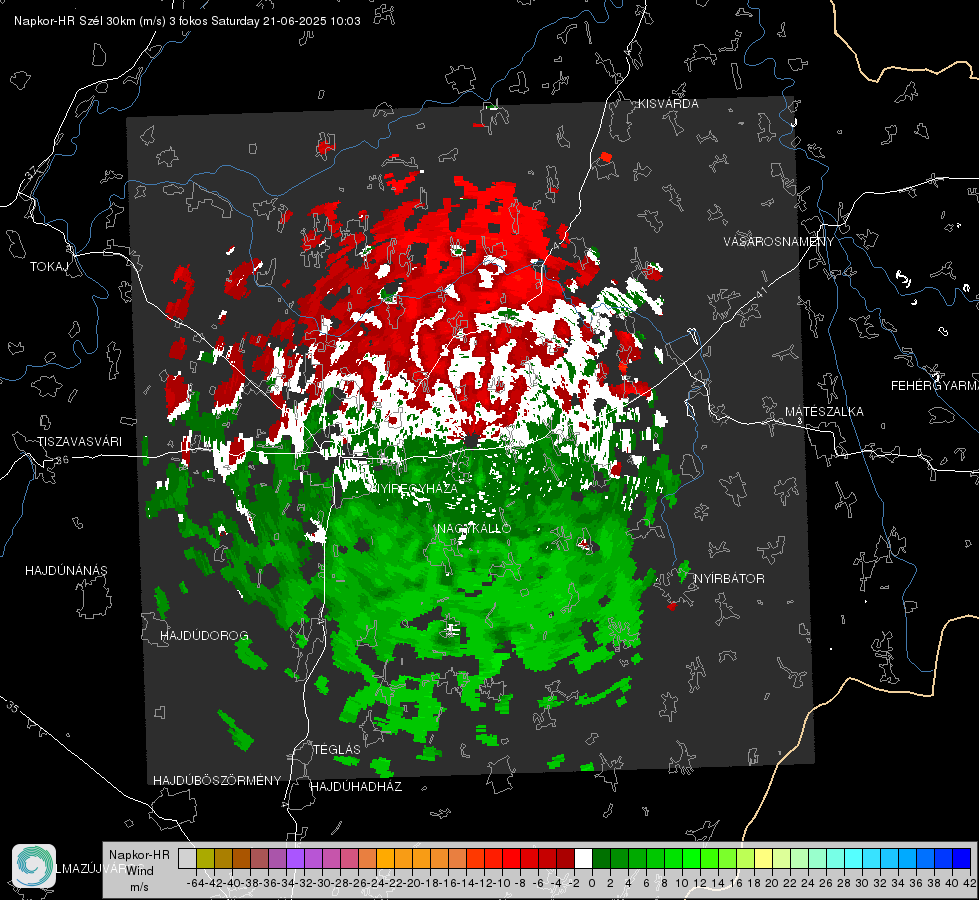Select the Wind label in the legend
The image size is (979, 900).
[140, 871]
